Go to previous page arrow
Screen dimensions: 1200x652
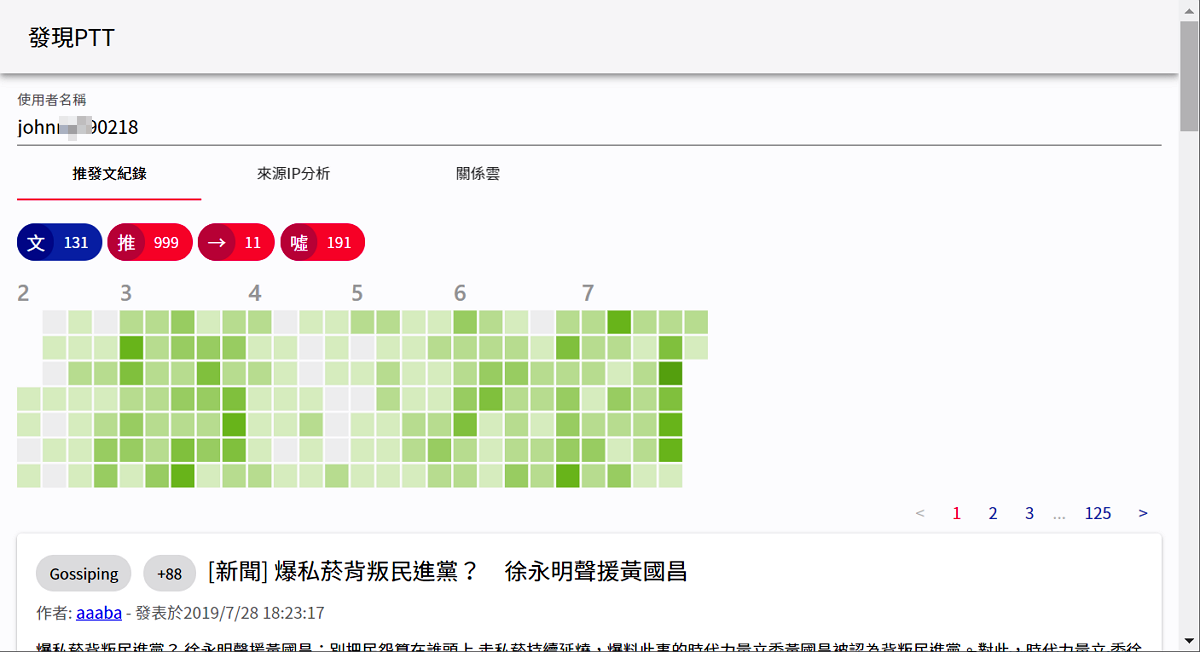[920, 513]
